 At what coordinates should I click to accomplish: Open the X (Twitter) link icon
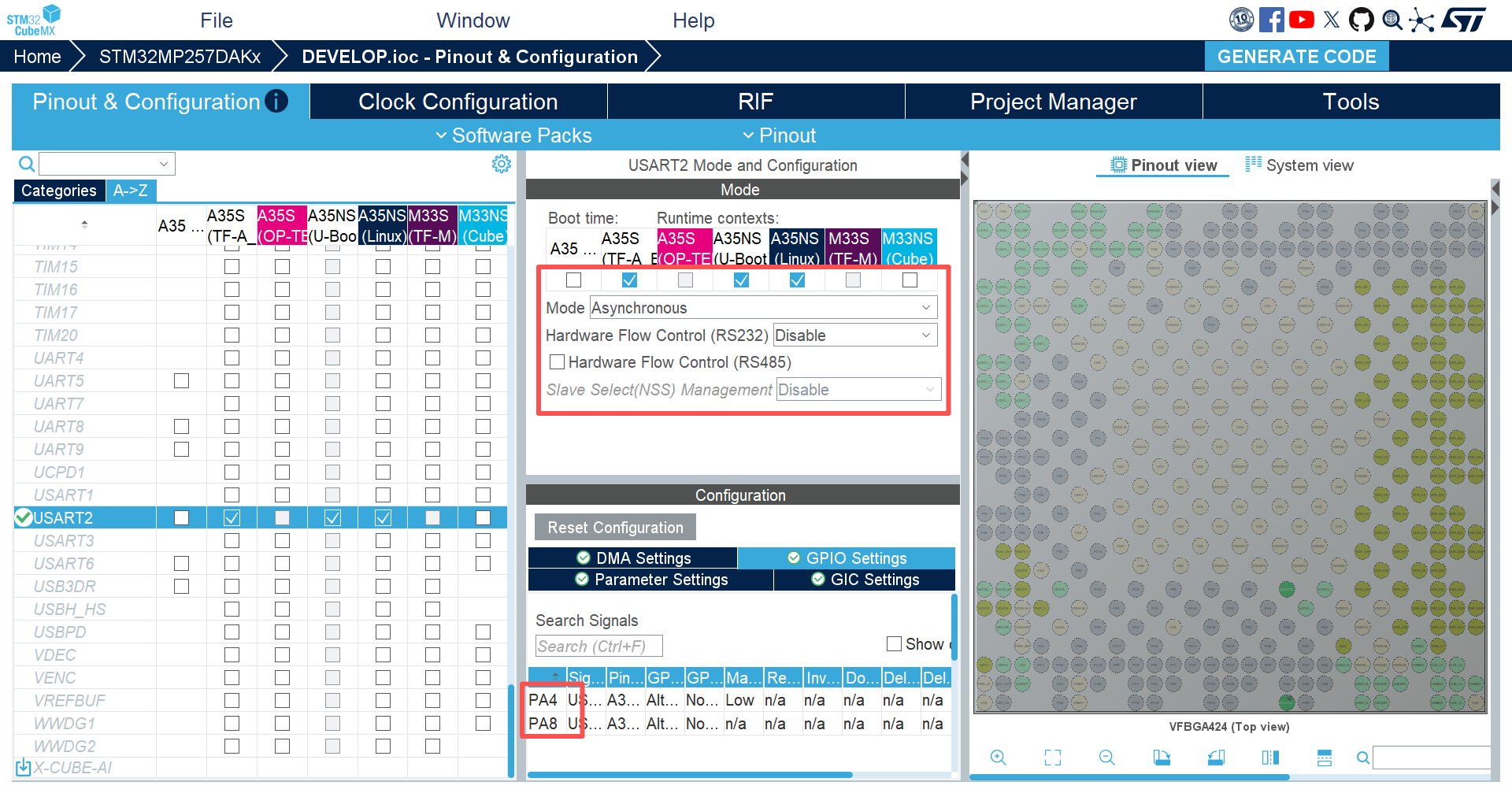pyautogui.click(x=1332, y=20)
